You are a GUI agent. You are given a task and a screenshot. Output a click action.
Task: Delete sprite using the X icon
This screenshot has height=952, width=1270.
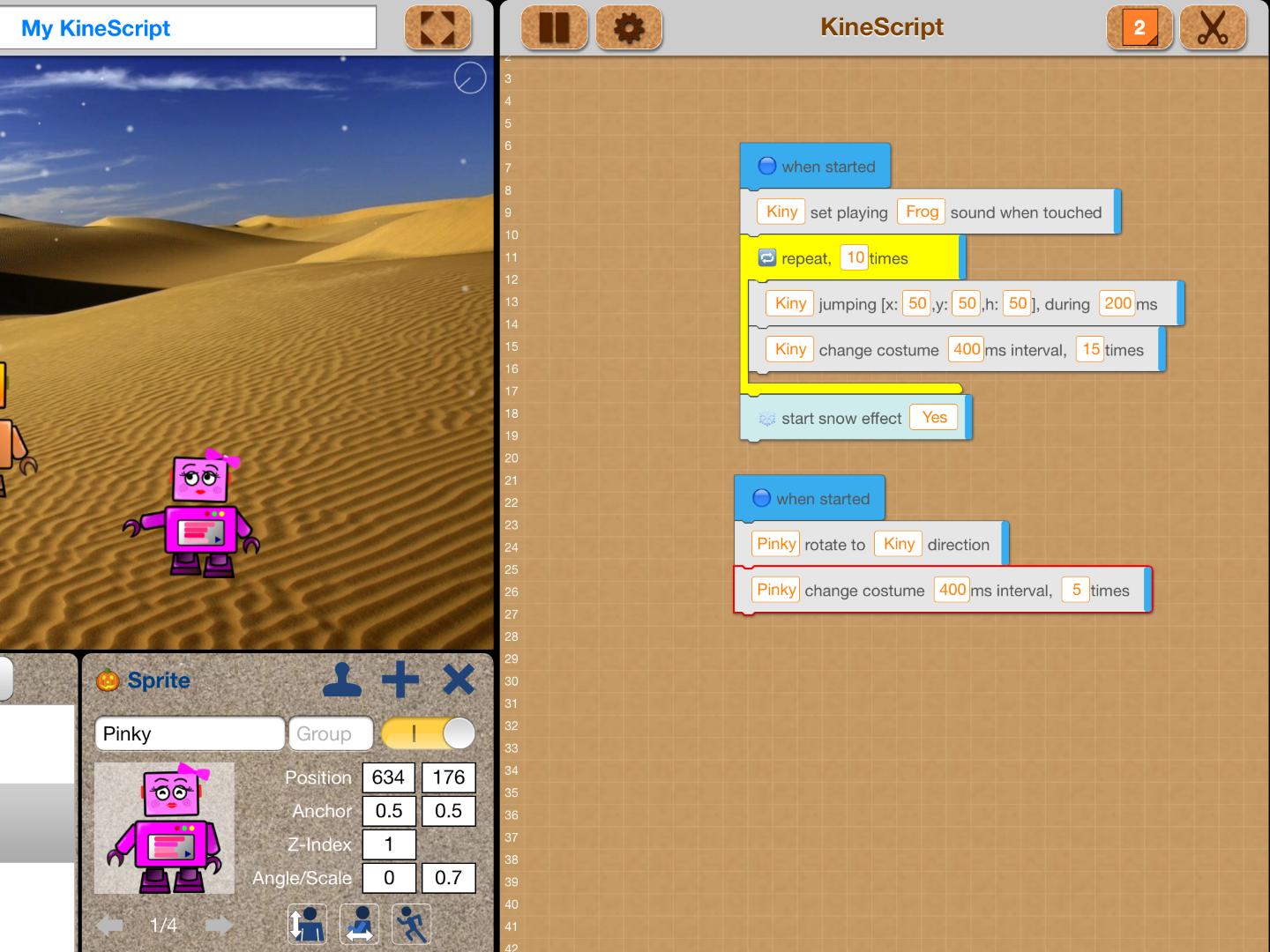click(x=459, y=680)
